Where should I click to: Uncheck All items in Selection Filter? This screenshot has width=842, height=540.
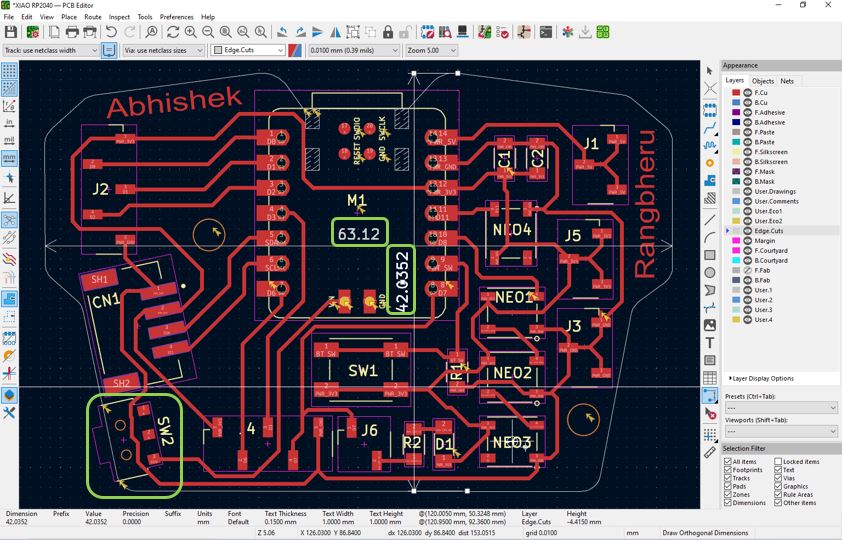[x=728, y=462]
